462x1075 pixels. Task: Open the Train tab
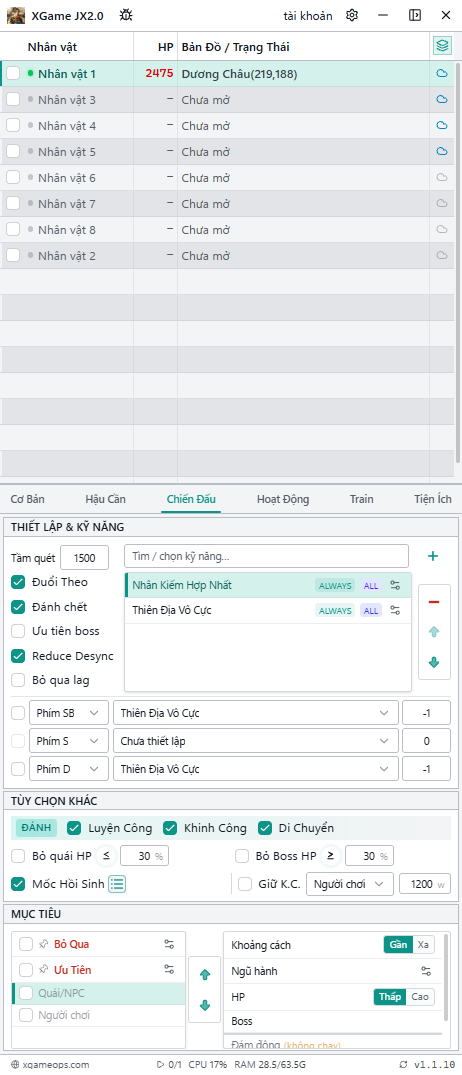pyautogui.click(x=361, y=499)
